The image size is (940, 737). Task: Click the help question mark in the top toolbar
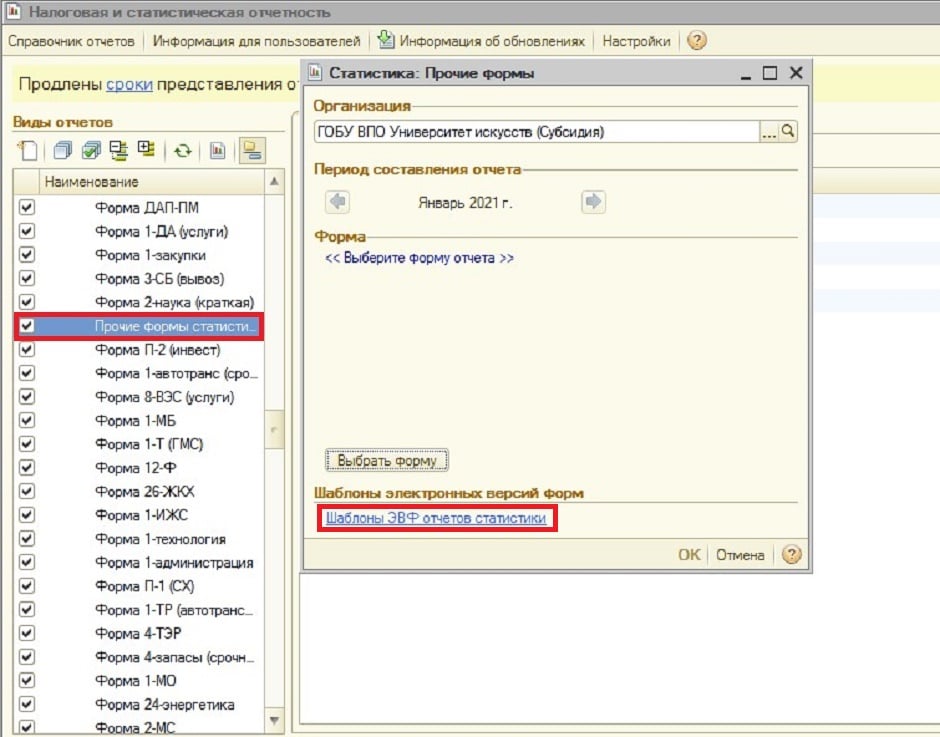click(x=697, y=41)
